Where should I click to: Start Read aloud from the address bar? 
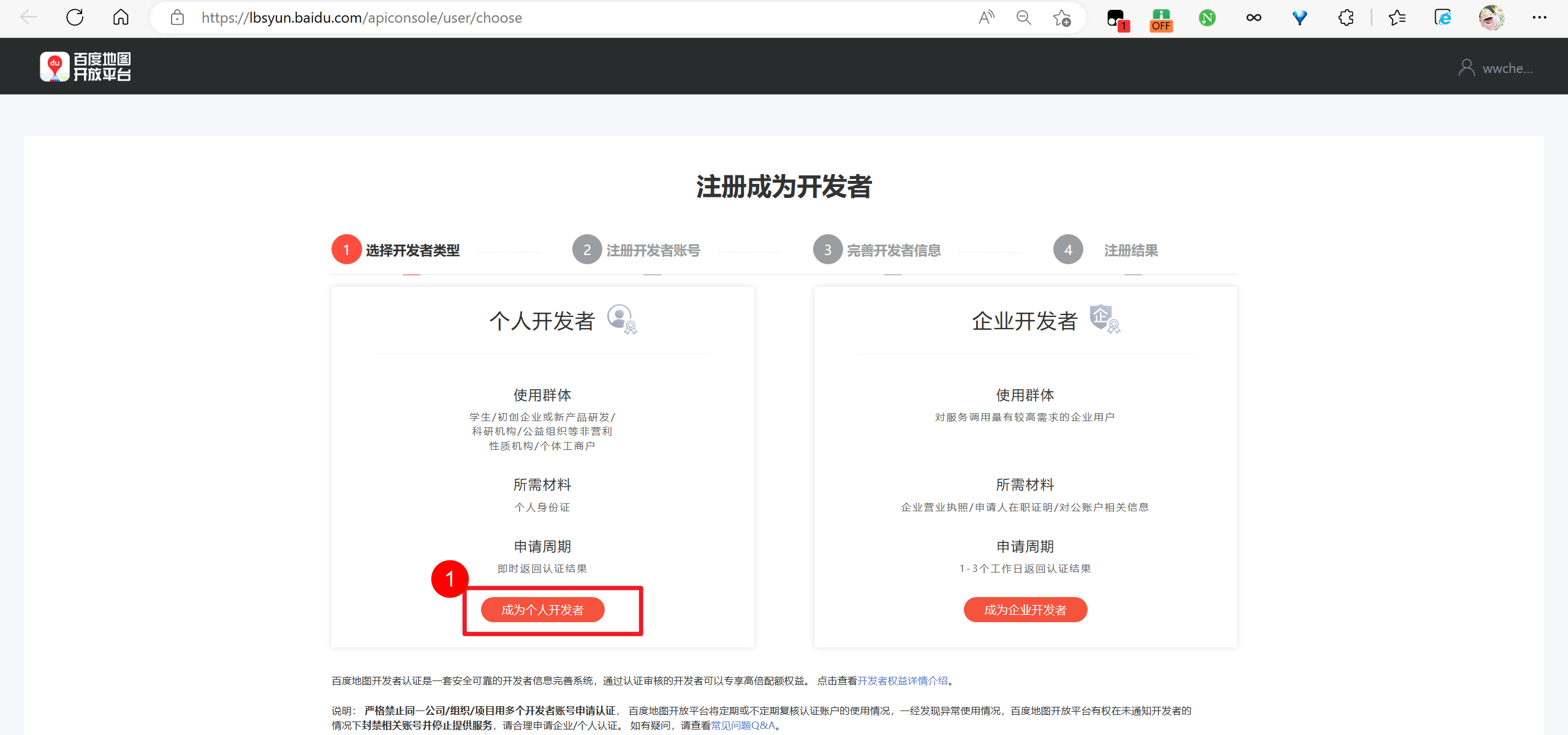pyautogui.click(x=985, y=18)
